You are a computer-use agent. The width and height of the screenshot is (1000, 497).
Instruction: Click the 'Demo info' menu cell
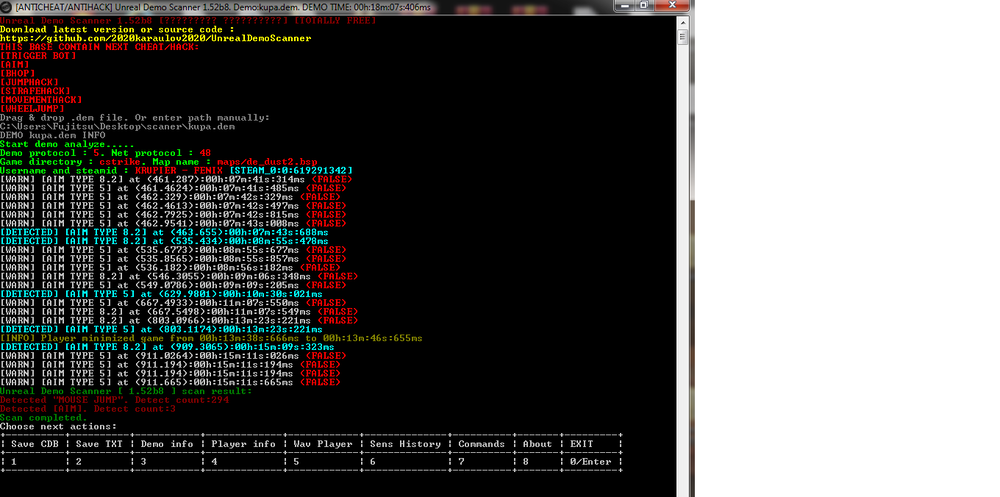(166, 444)
